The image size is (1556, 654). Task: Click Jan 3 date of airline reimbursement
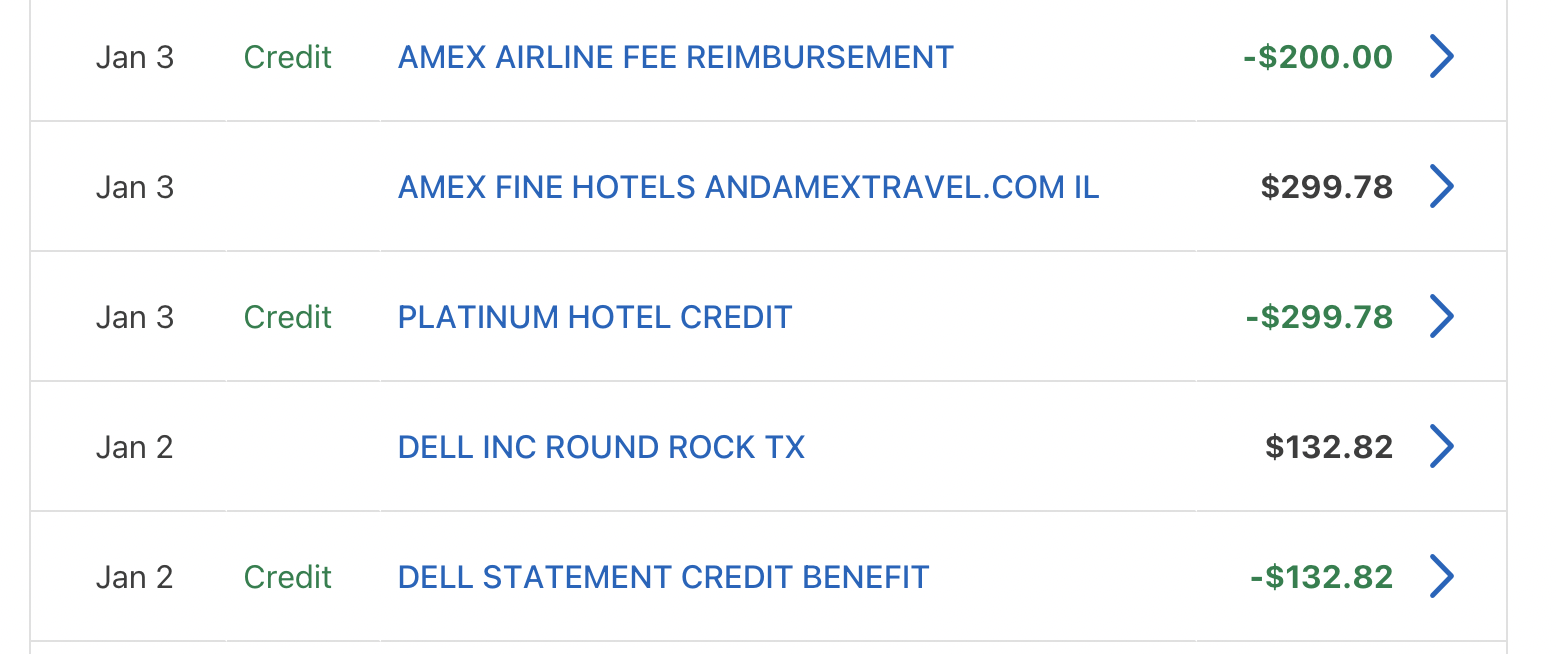pyautogui.click(x=135, y=57)
